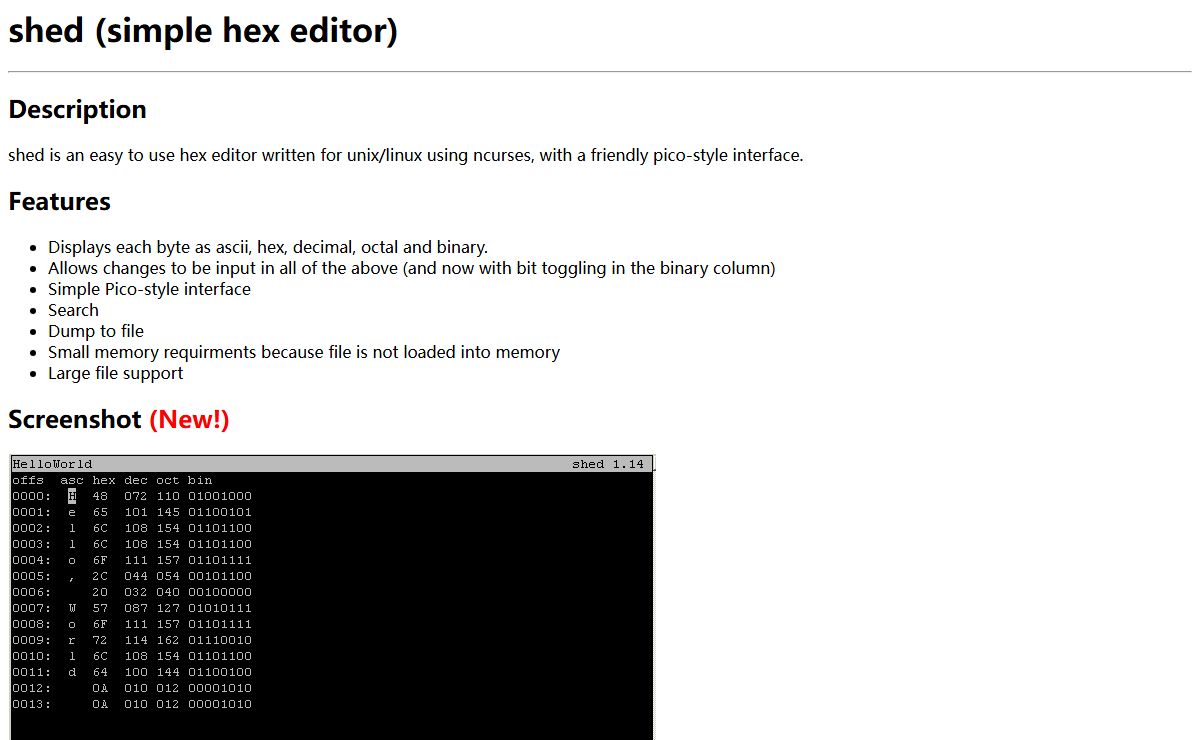This screenshot has height=740, width=1200.
Task: Click binary value "01010111" in row 0007
Action: (x=220, y=608)
